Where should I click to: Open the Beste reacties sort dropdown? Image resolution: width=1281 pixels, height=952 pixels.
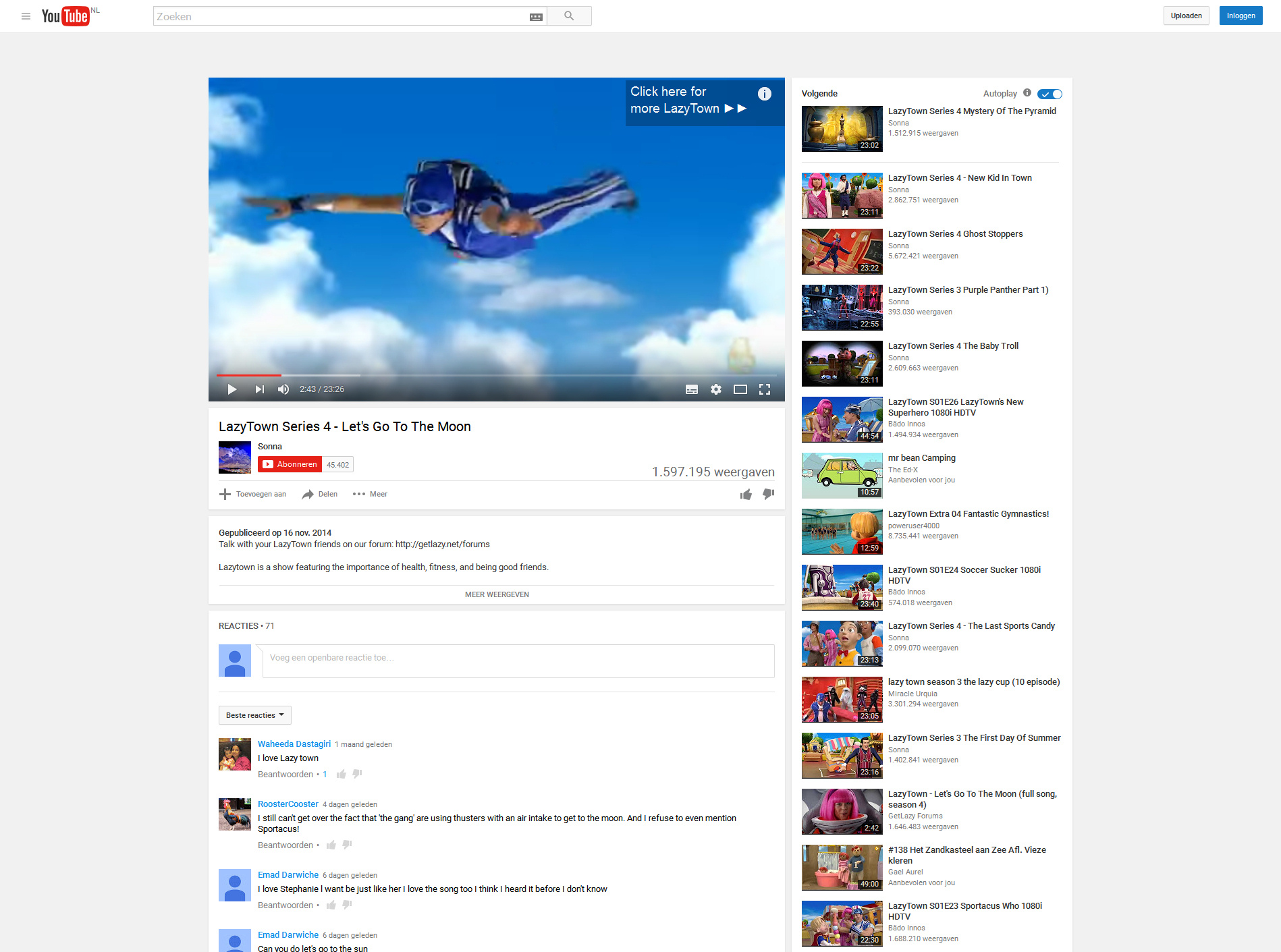254,715
